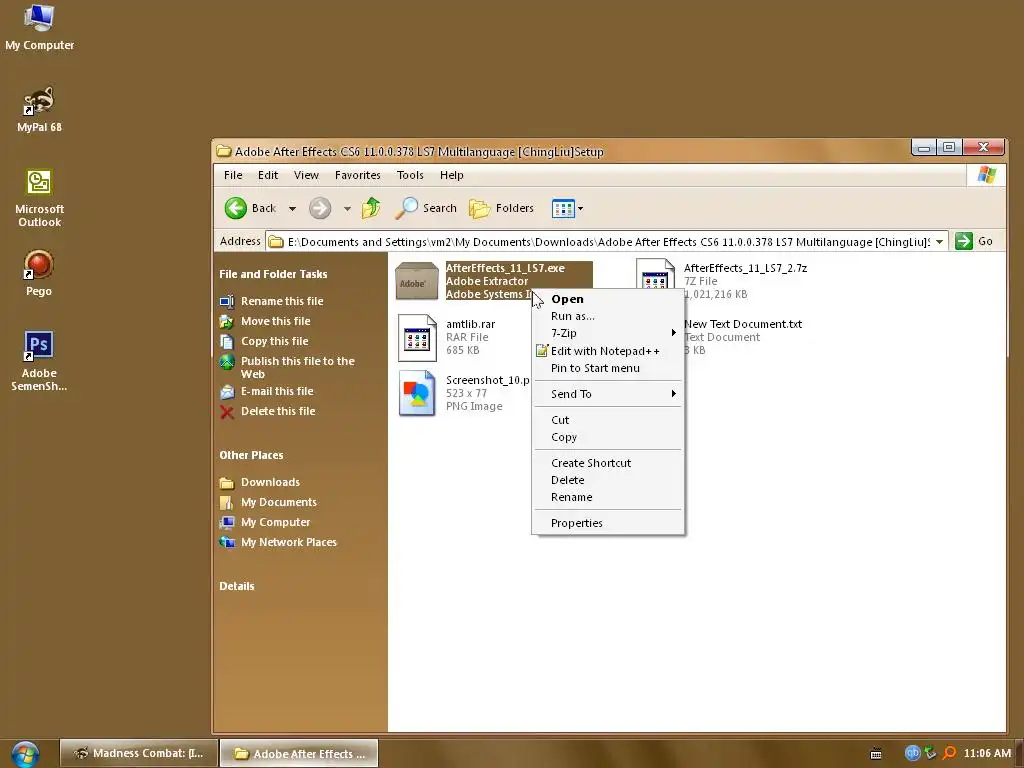Choose Rename in context menu
Image resolution: width=1024 pixels, height=768 pixels.
coord(607,497)
